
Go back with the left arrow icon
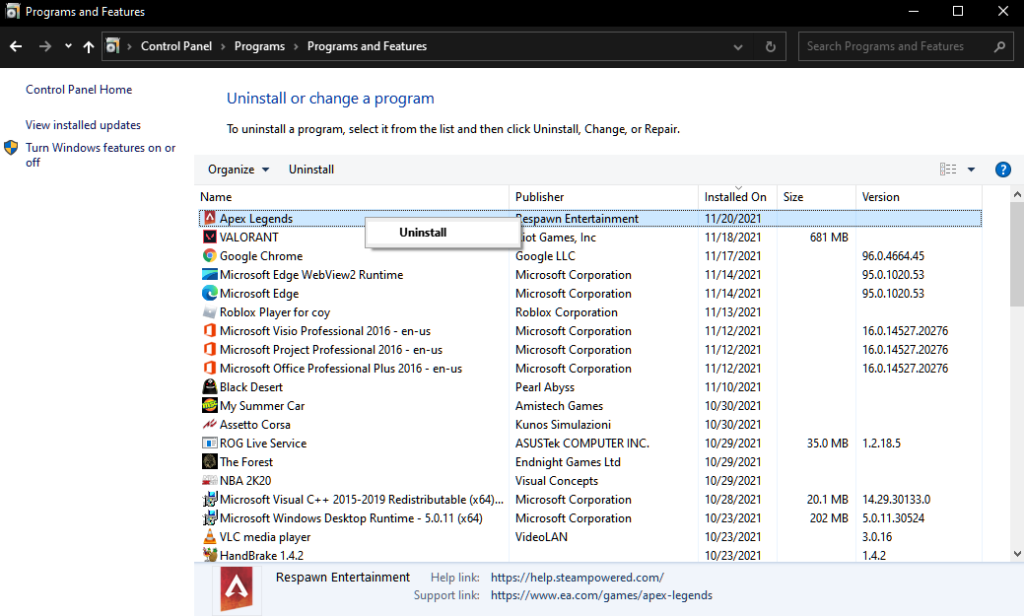[x=16, y=46]
